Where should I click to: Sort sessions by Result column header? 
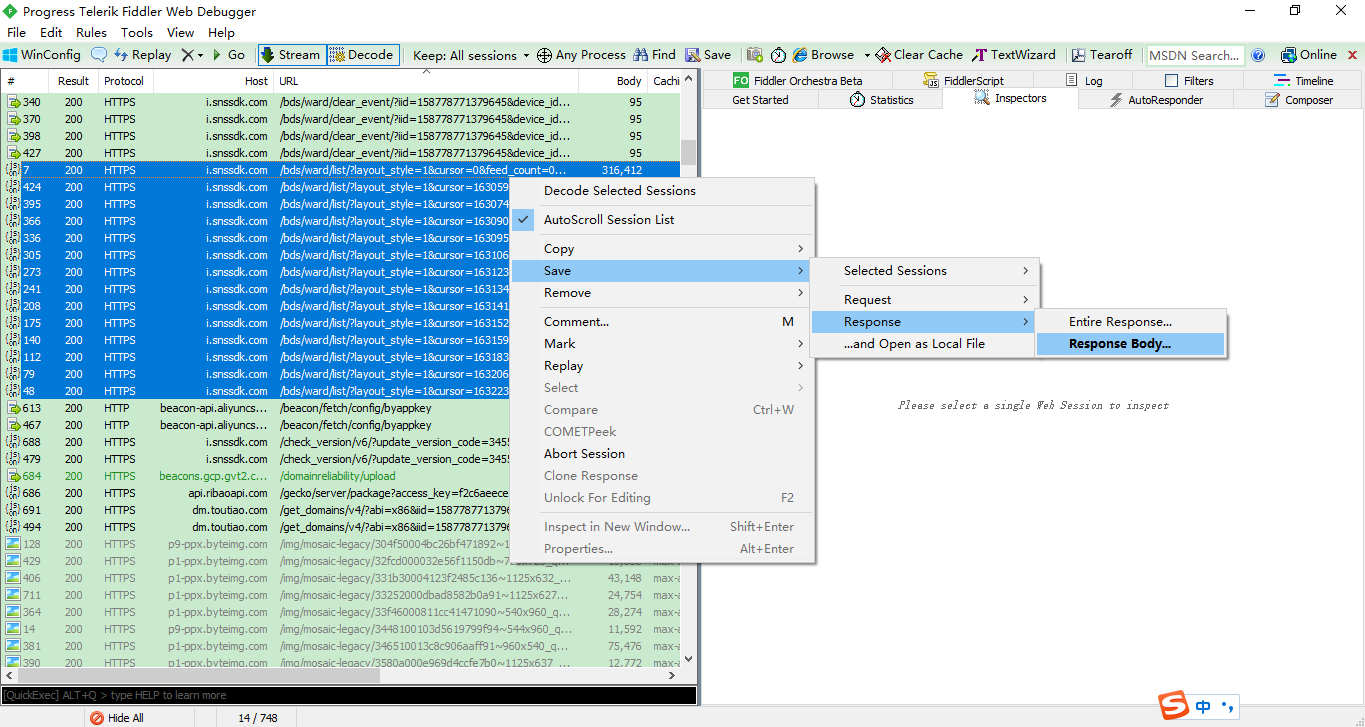click(x=73, y=81)
